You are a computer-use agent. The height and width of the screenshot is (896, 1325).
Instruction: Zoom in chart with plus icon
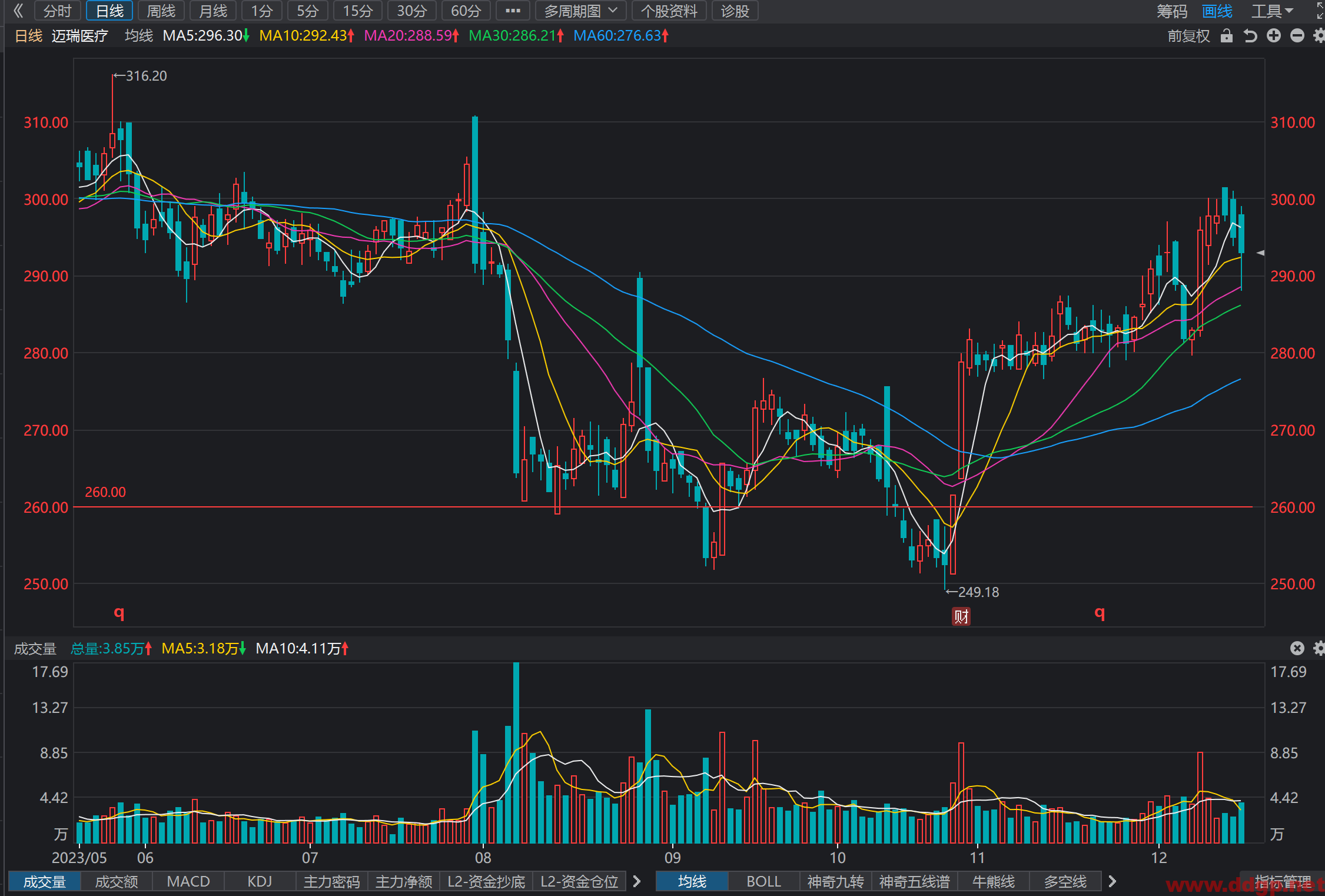(x=1274, y=36)
